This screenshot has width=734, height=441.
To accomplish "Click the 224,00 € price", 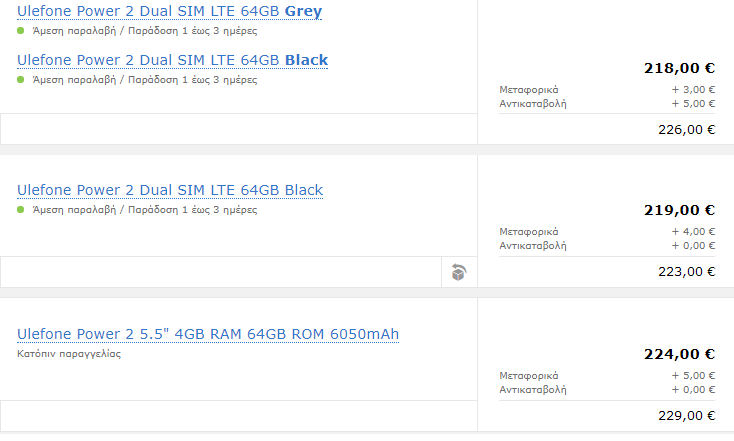I will 679,354.
